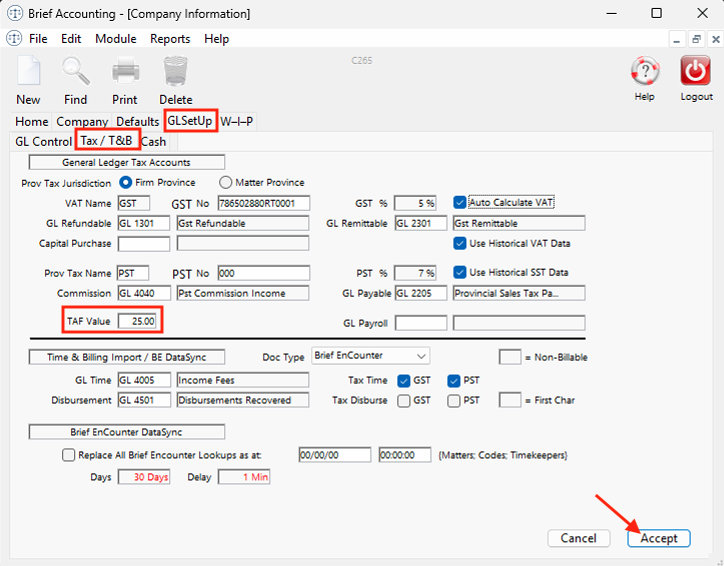Switch to the W-I-P tab
The width and height of the screenshot is (724, 566).
[236, 121]
